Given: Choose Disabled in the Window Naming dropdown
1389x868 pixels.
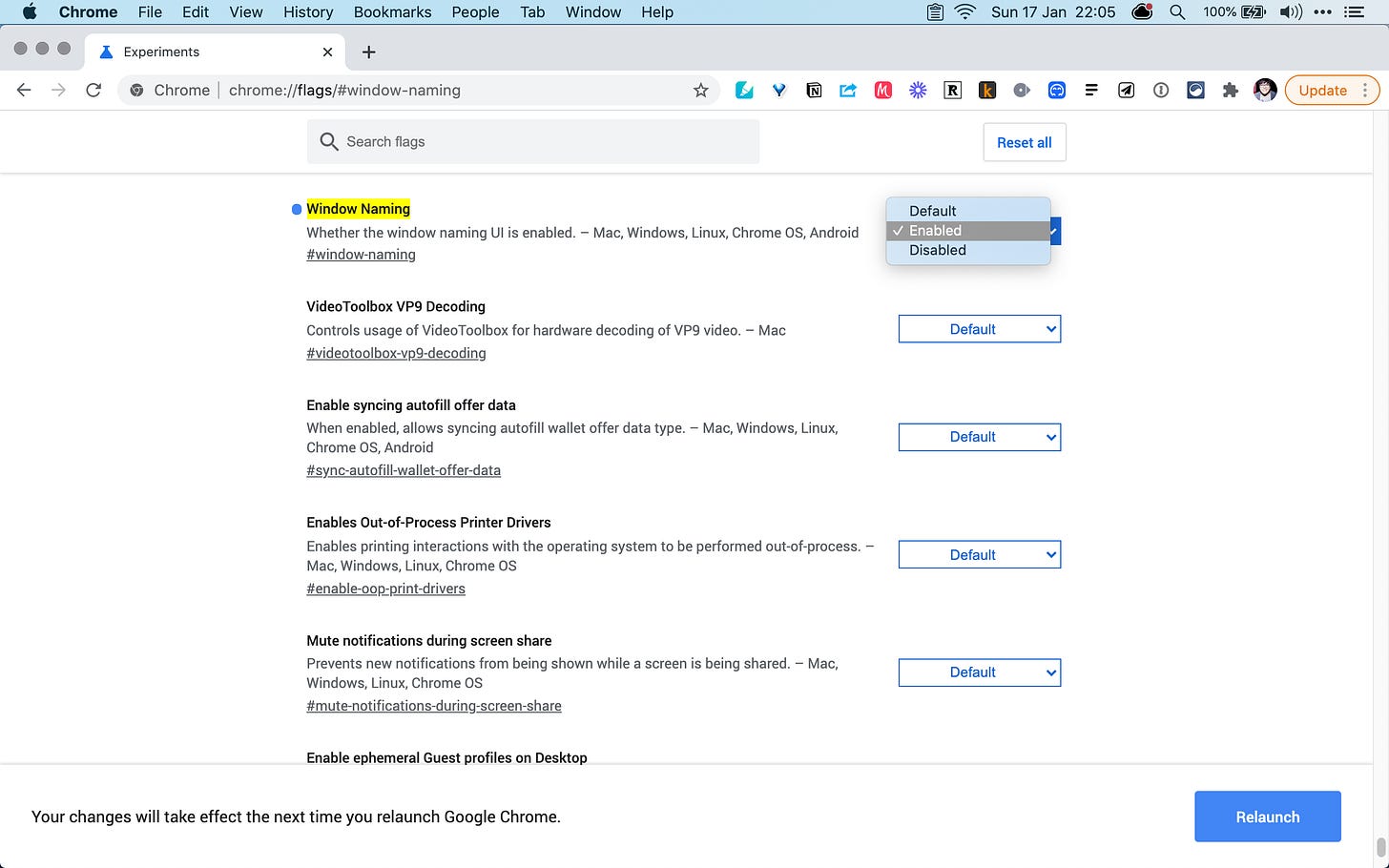Looking at the screenshot, I should point(968,250).
